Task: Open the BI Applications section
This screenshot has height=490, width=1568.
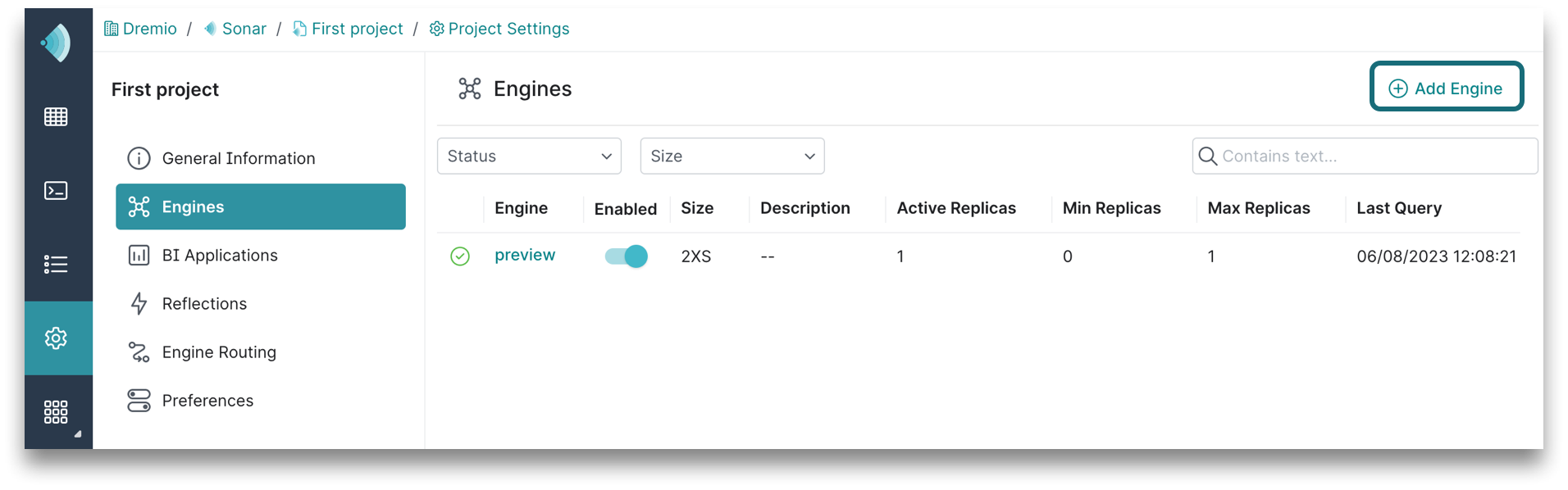Action: pyautogui.click(x=220, y=256)
